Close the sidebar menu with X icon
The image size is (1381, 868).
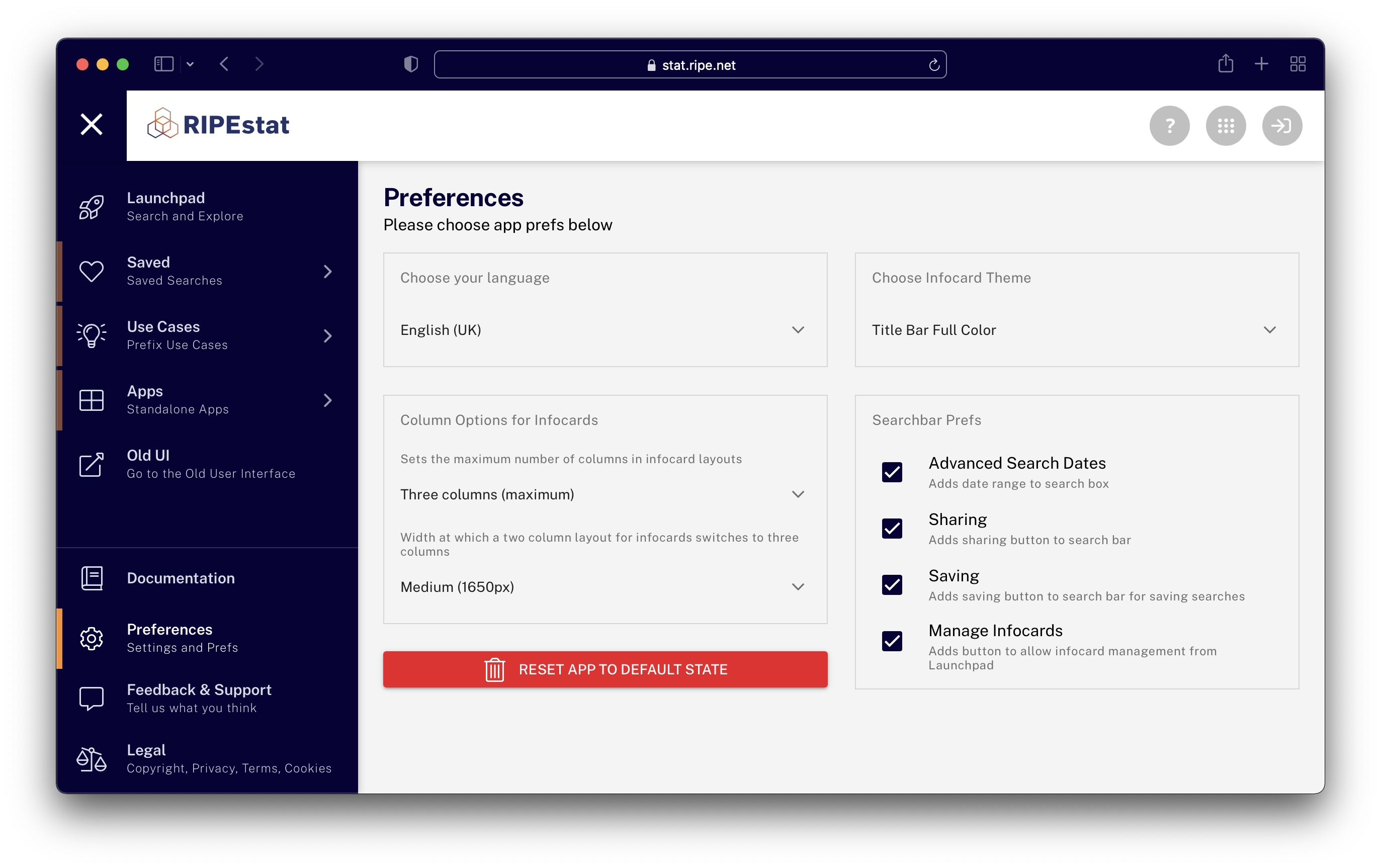(91, 124)
